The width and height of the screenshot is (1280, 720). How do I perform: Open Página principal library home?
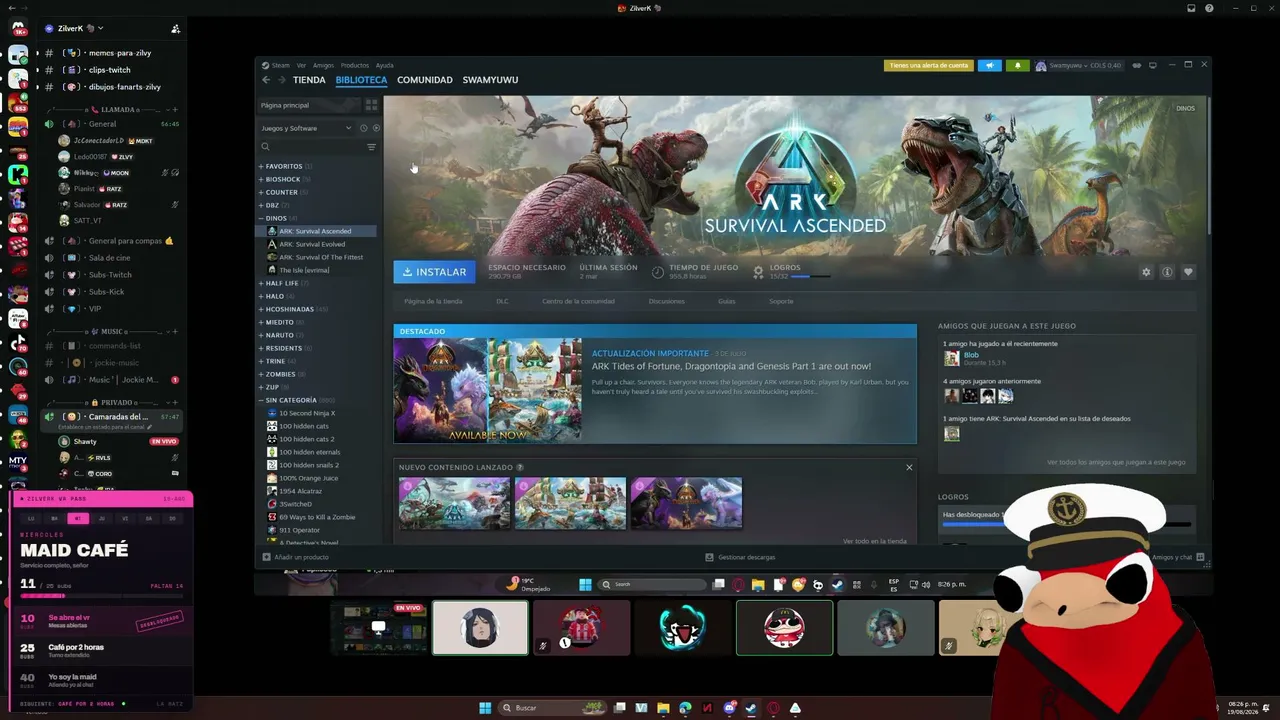point(308,105)
